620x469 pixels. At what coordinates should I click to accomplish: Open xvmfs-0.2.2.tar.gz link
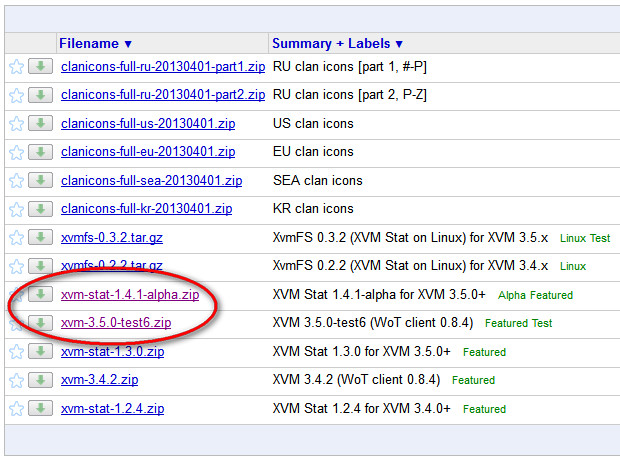(112, 266)
